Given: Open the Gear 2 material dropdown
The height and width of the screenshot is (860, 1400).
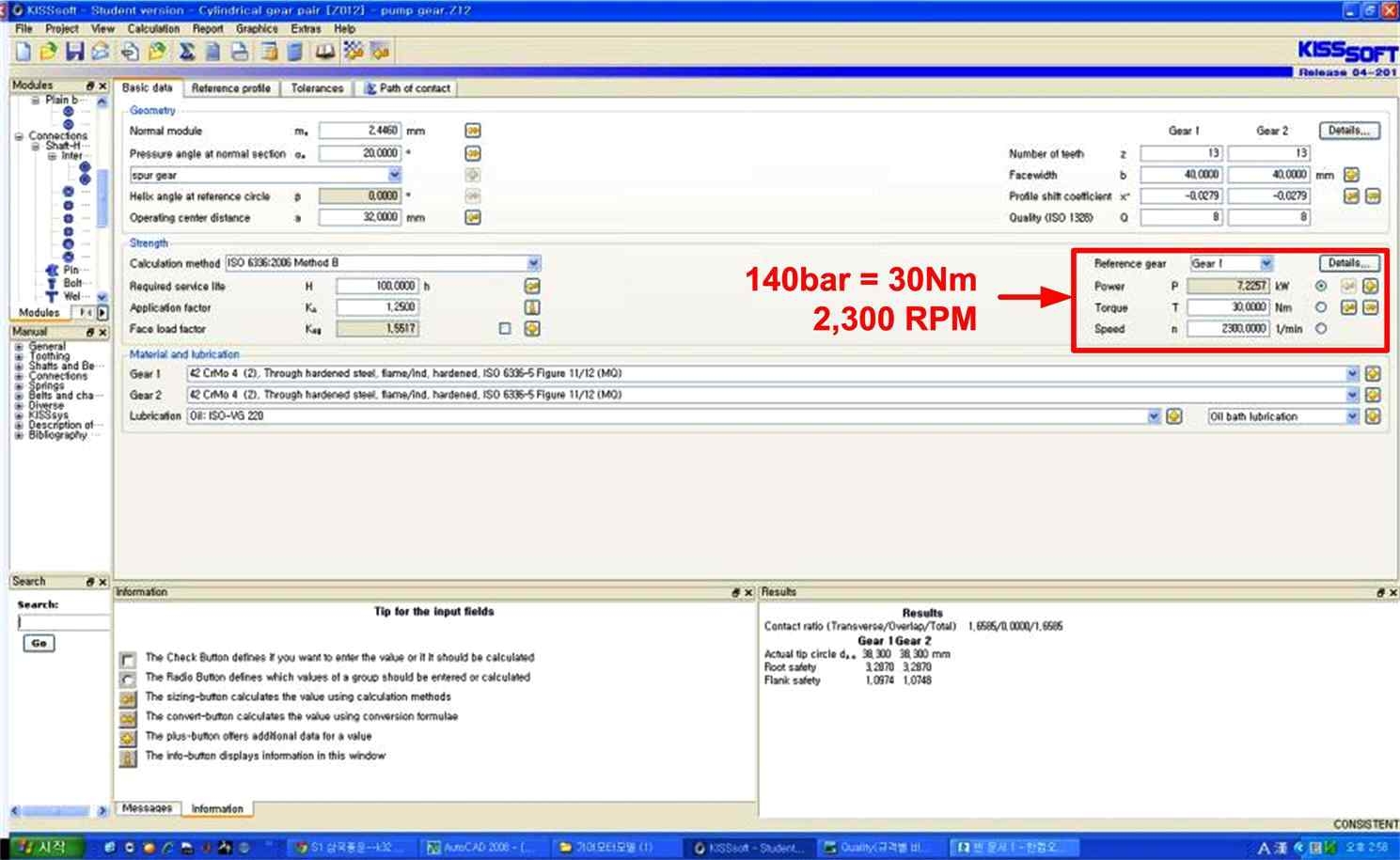Looking at the screenshot, I should pyautogui.click(x=1352, y=395).
